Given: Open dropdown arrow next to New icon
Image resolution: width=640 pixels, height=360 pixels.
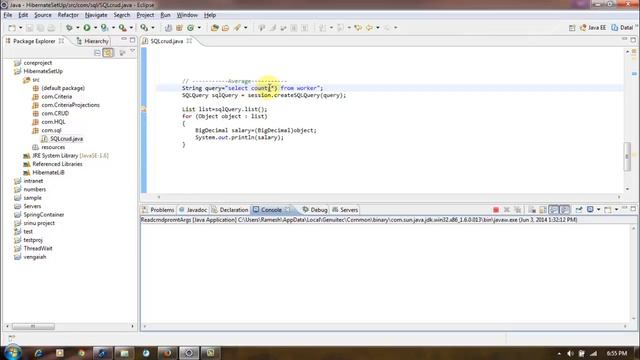Looking at the screenshot, I should point(20,28).
